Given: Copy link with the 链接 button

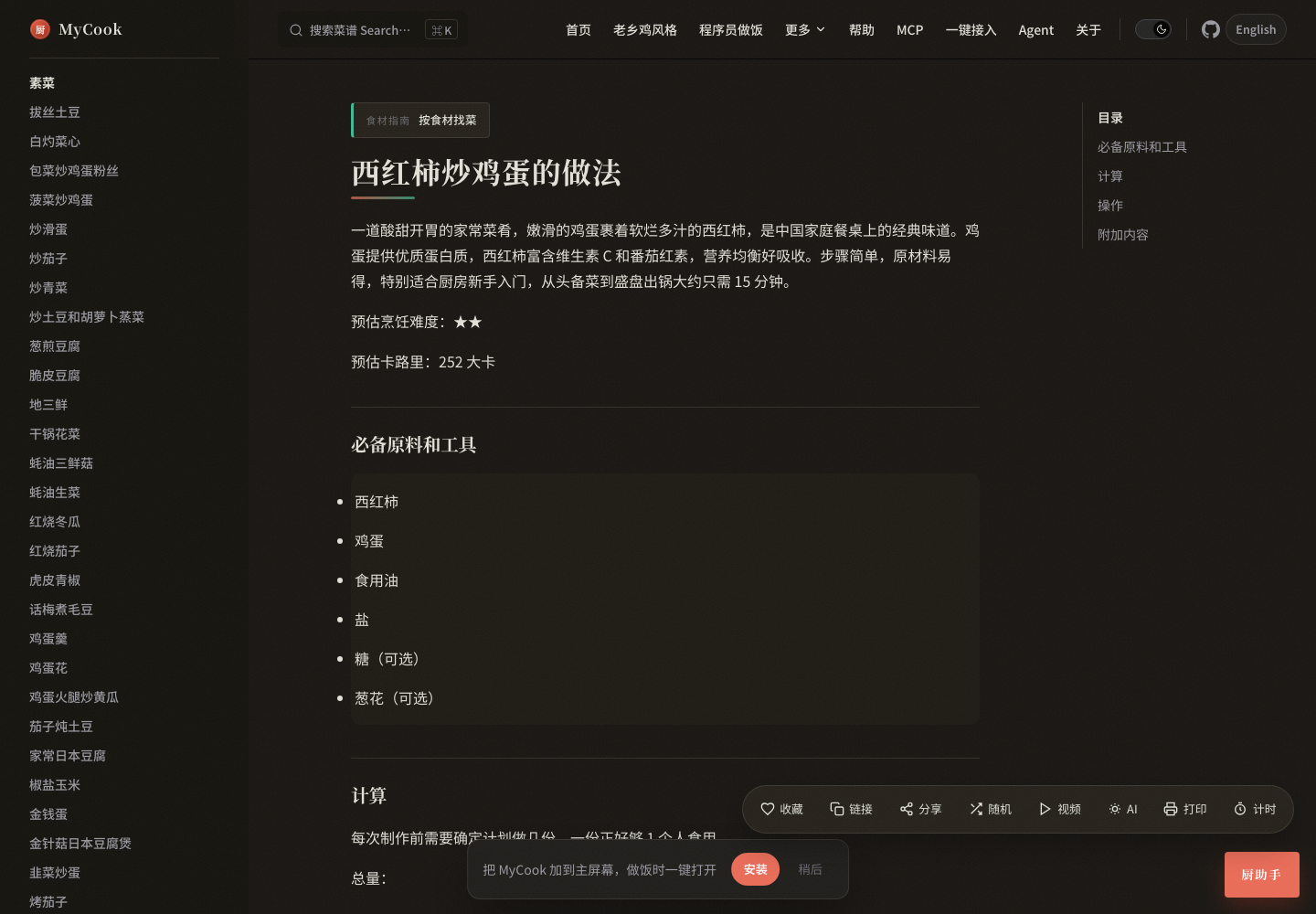Looking at the screenshot, I should tap(851, 809).
